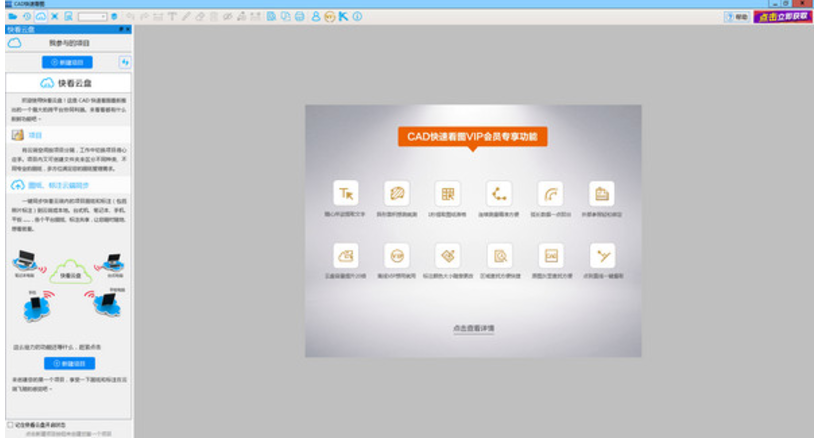Click the top blue new project button
This screenshot has height=439, width=828.
[67, 62]
